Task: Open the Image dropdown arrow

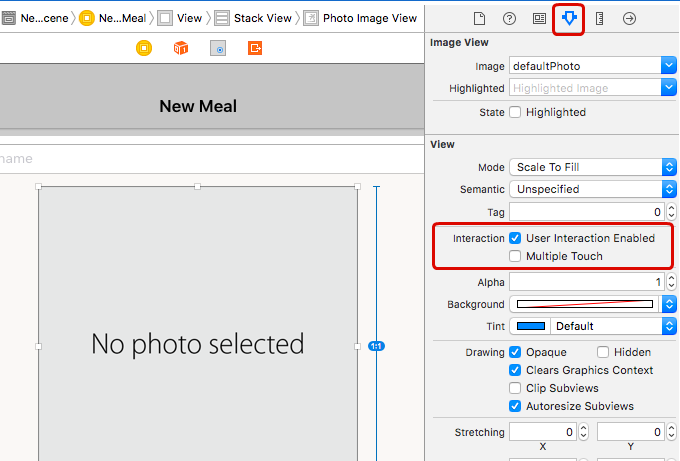Action: click(669, 66)
